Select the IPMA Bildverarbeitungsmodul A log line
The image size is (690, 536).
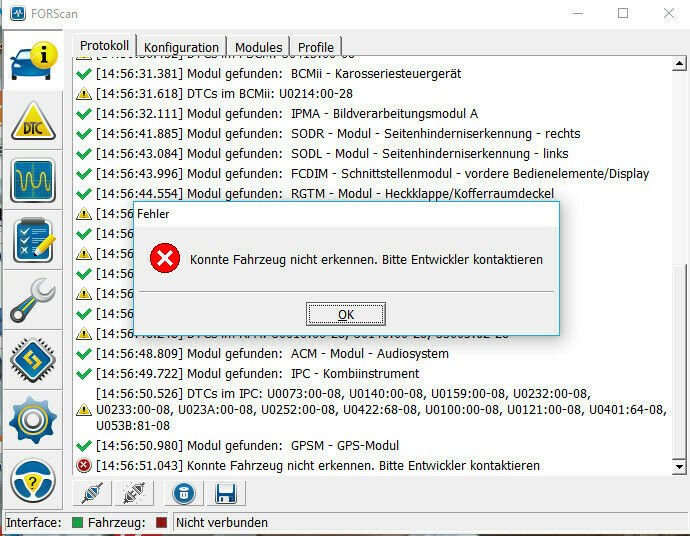pos(287,114)
